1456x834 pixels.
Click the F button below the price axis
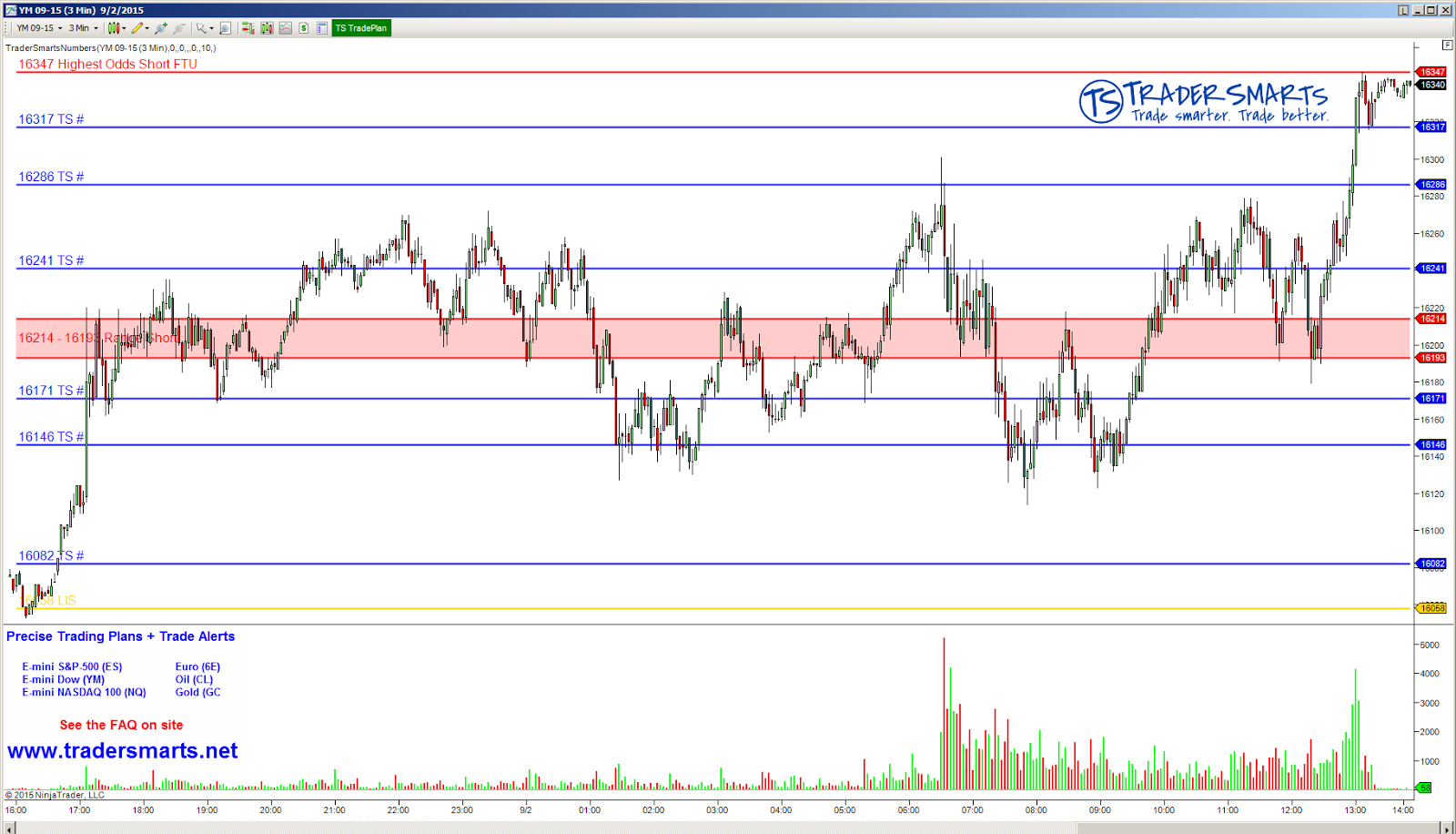click(1447, 44)
